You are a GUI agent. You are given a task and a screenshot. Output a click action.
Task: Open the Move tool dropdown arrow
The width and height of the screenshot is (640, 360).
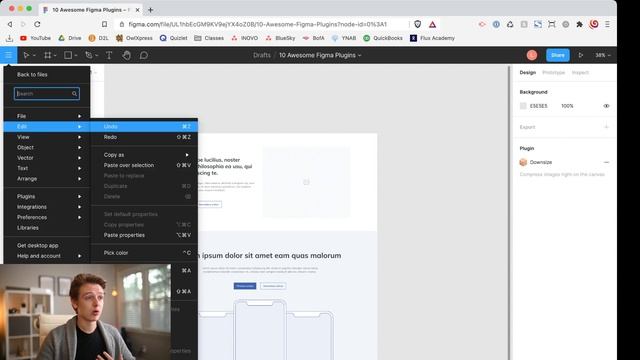34,56
